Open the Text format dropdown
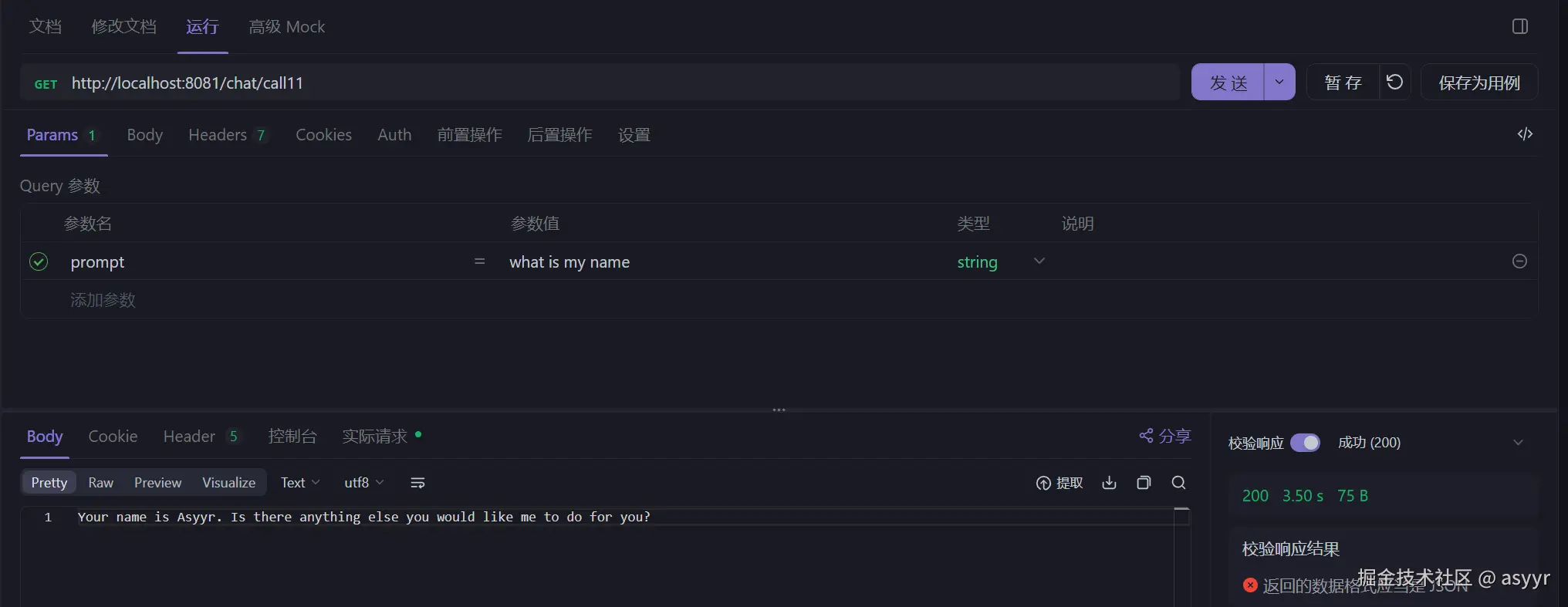The image size is (1568, 607). (299, 483)
